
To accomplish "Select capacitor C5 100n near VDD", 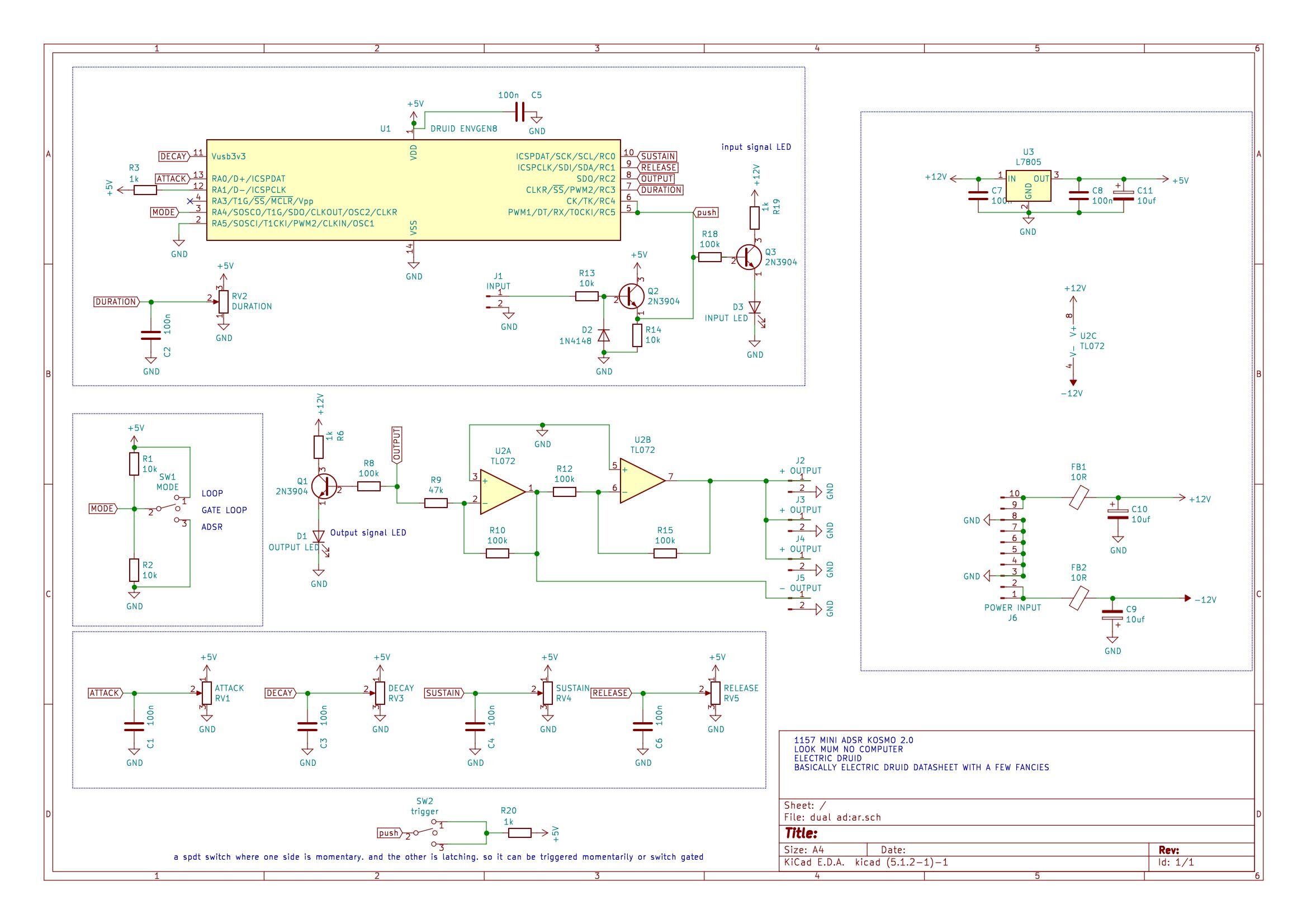I will click(x=519, y=112).
